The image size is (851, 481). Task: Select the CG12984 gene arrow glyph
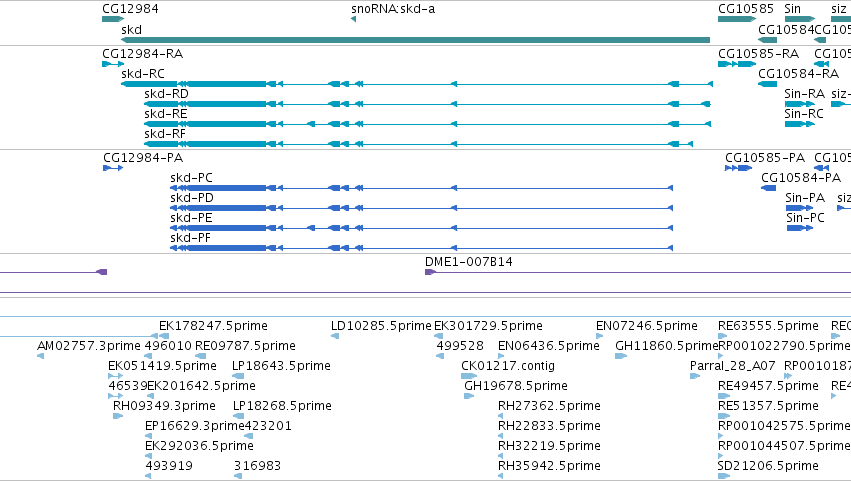(113, 19)
